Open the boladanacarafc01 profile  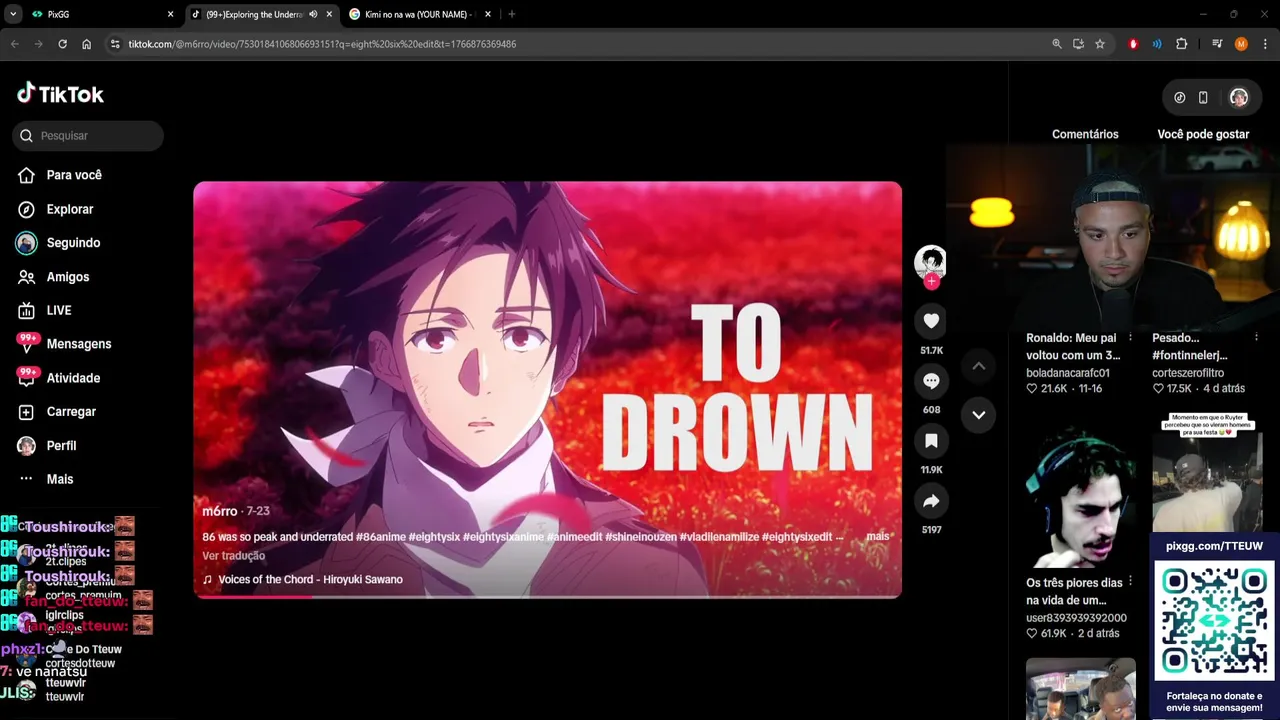pyautogui.click(x=1068, y=373)
